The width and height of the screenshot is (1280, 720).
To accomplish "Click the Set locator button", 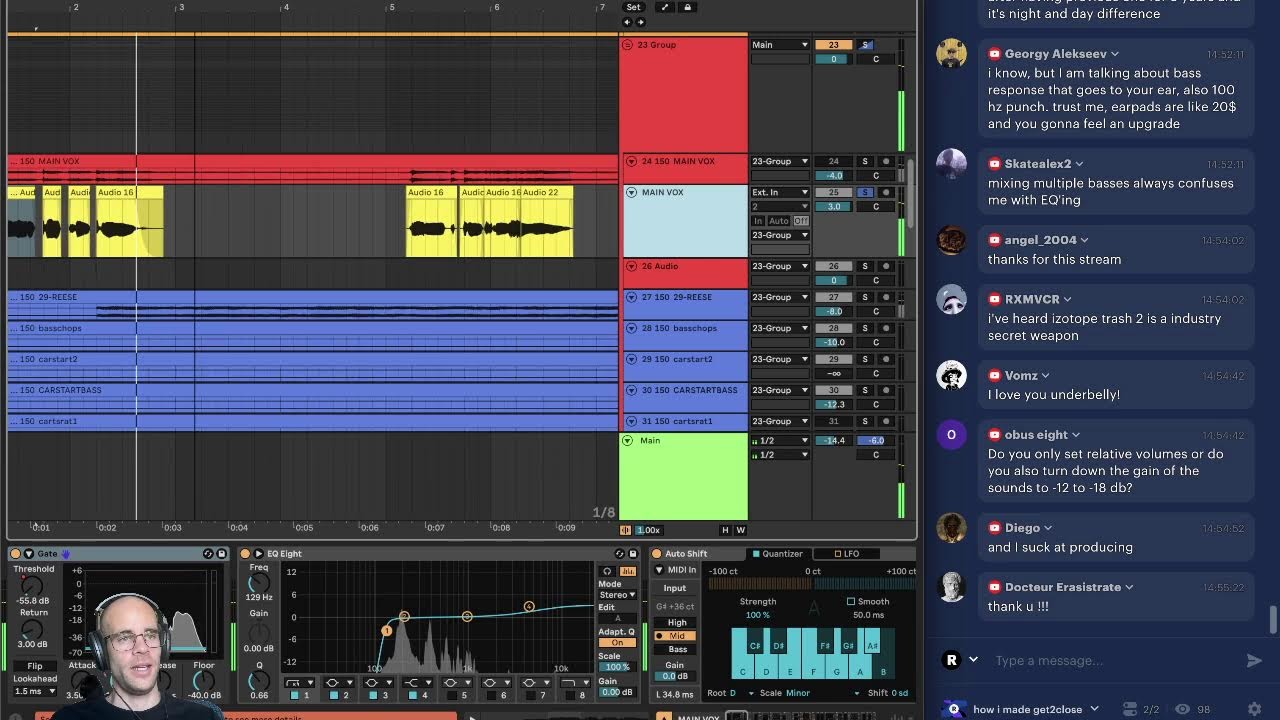I will (633, 7).
